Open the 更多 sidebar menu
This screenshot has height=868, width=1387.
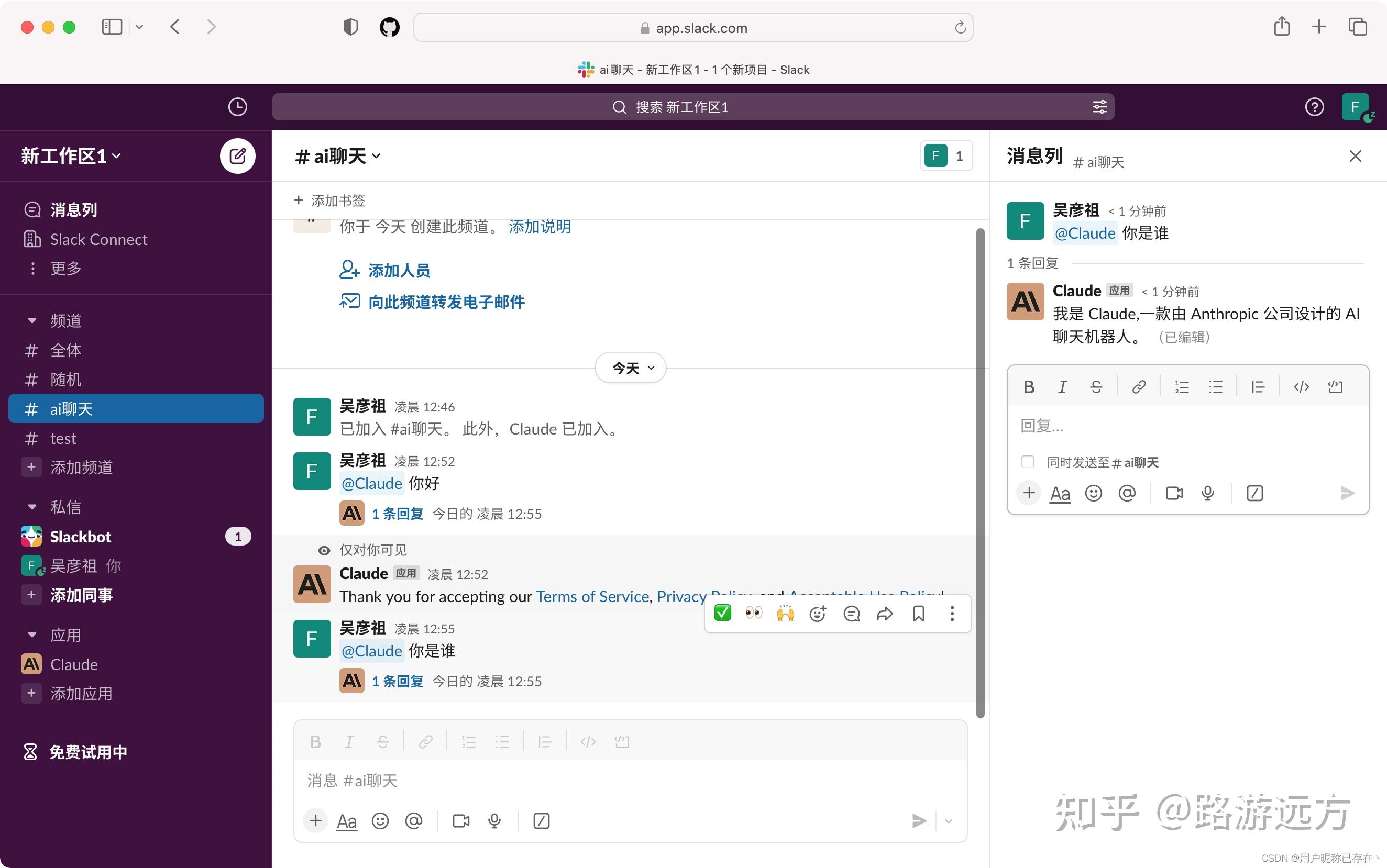tap(65, 268)
